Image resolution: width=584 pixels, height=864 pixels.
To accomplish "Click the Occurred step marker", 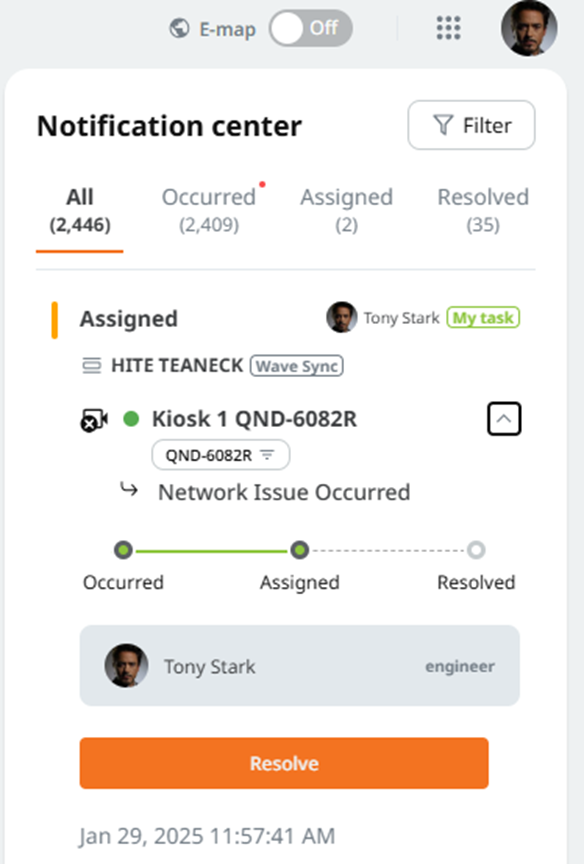I will [123, 550].
